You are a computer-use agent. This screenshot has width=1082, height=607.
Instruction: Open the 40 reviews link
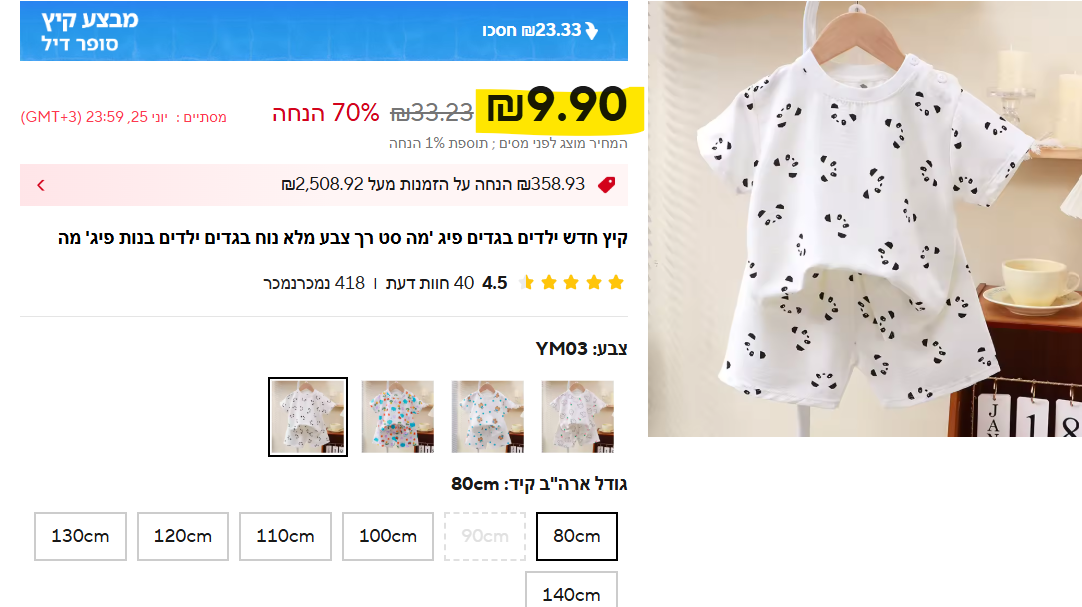pyautogui.click(x=430, y=283)
